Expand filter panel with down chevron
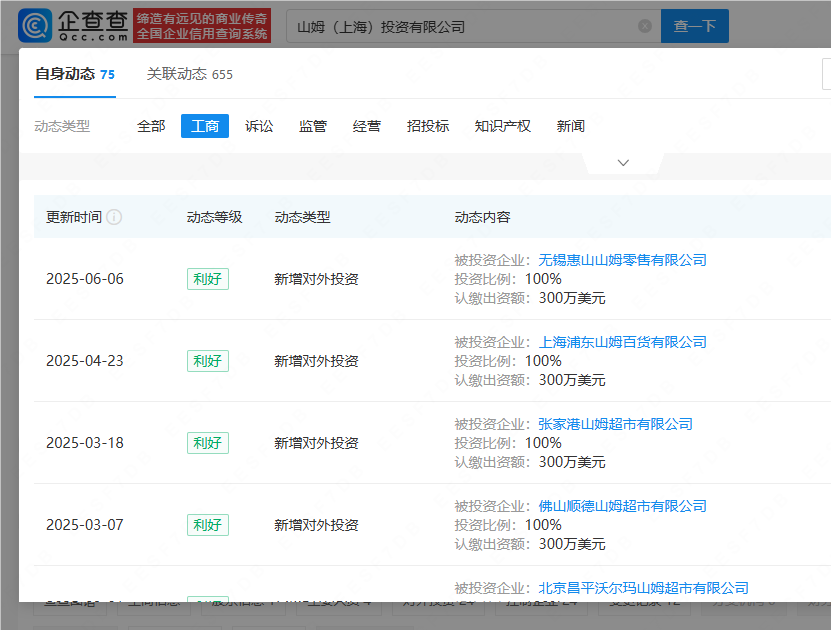The width and height of the screenshot is (831, 630). click(x=623, y=162)
